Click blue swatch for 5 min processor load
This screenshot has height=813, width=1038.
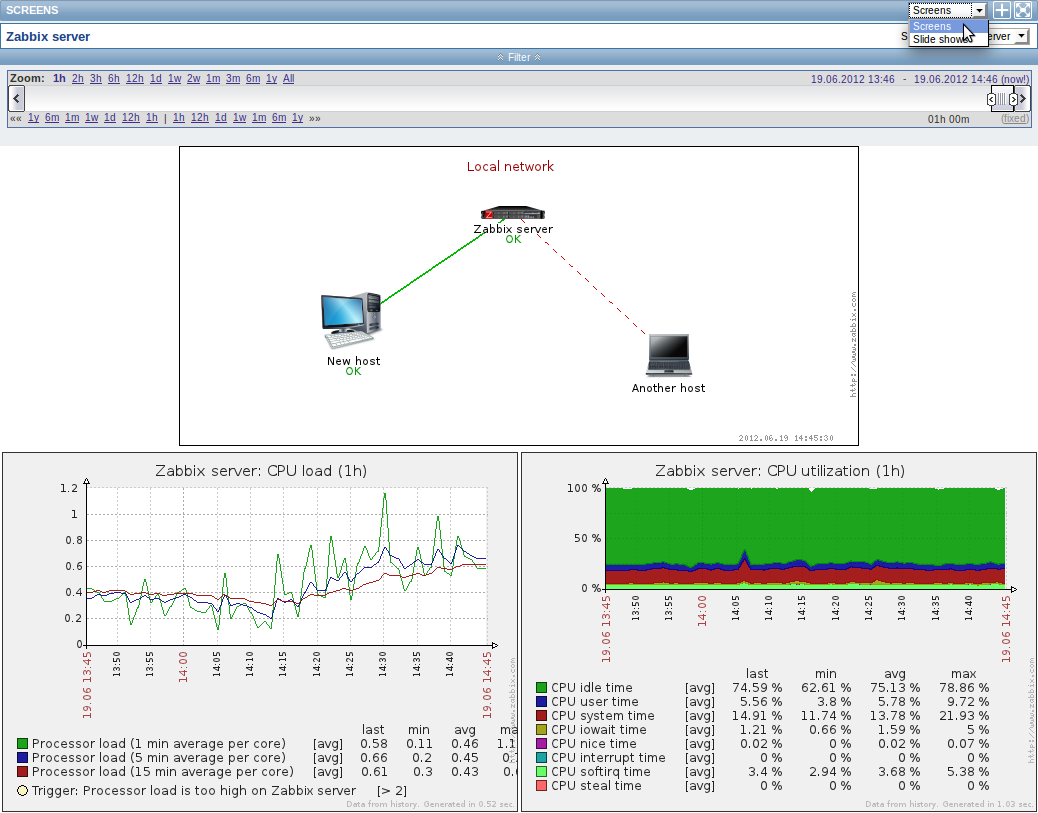tap(23, 757)
